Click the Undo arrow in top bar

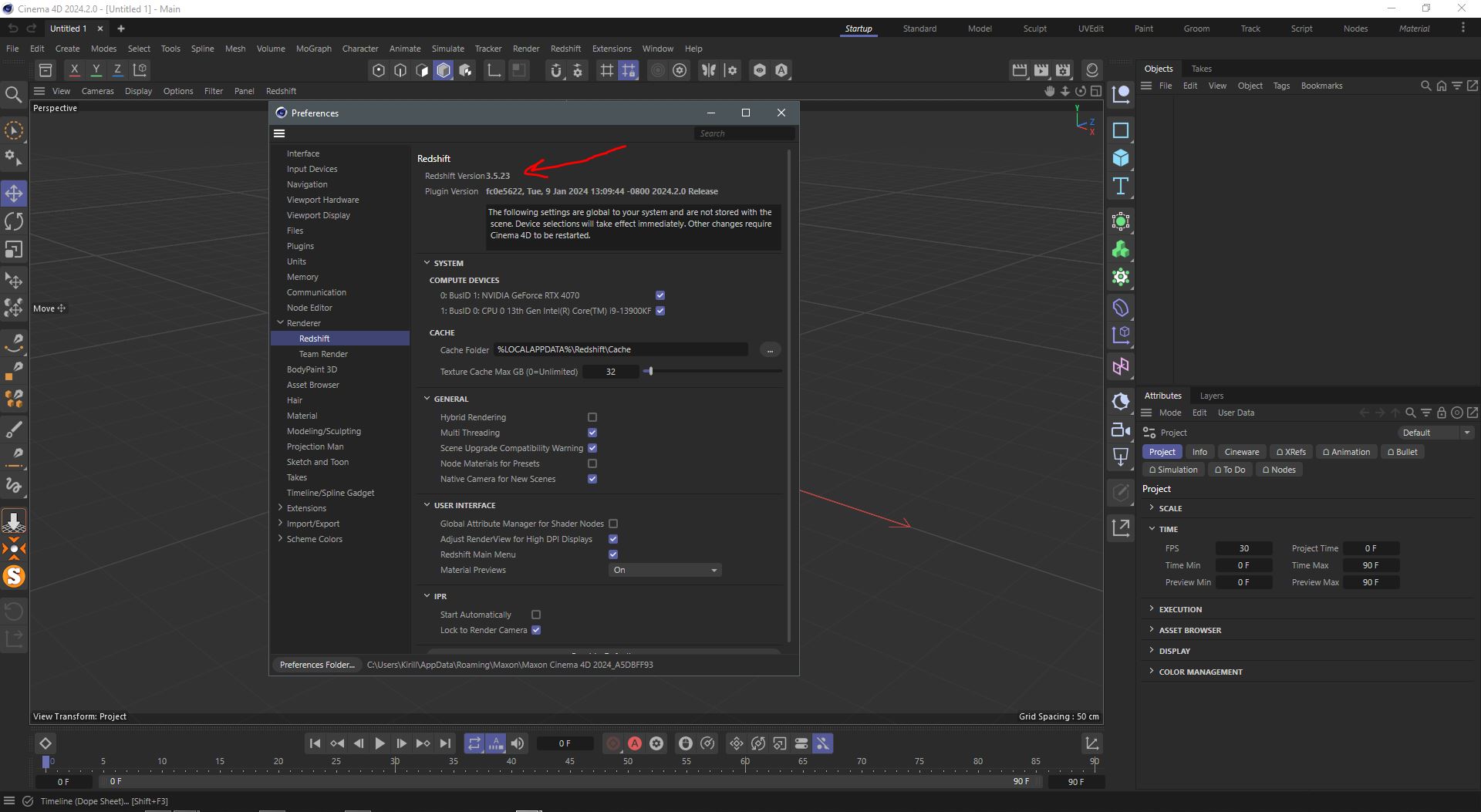pyautogui.click(x=13, y=29)
